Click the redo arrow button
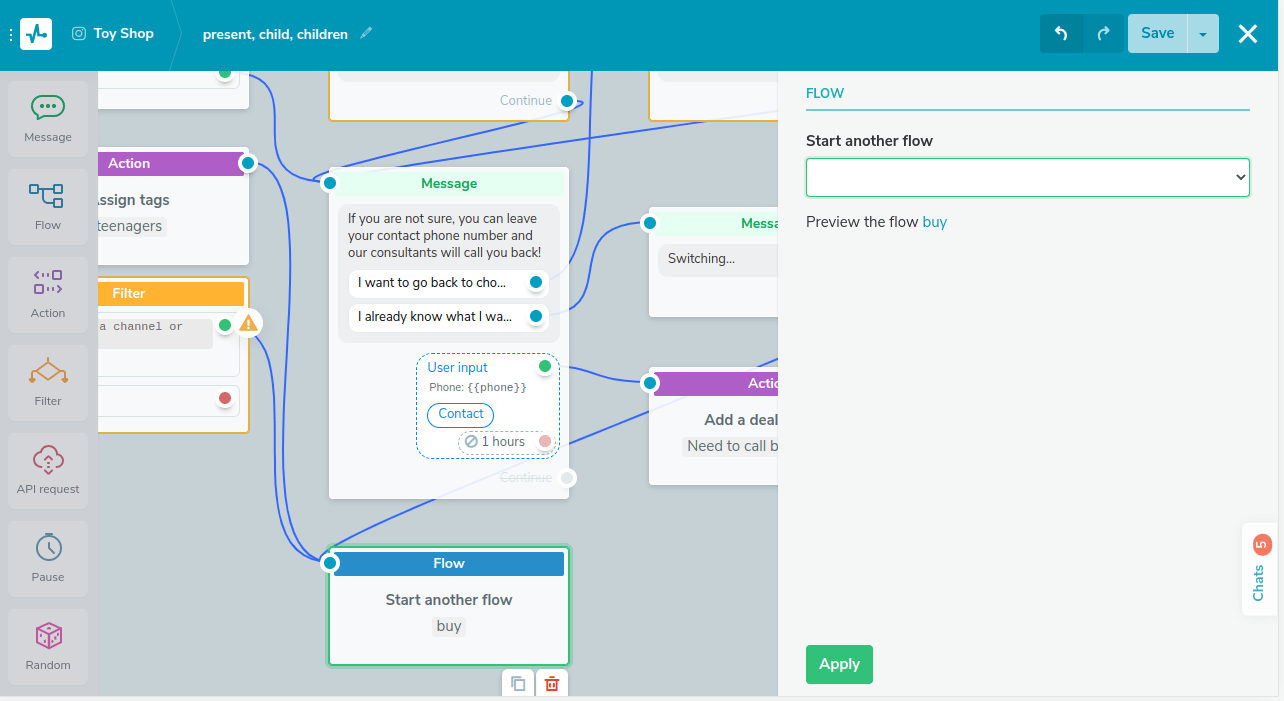The width and height of the screenshot is (1284, 701). point(1103,33)
